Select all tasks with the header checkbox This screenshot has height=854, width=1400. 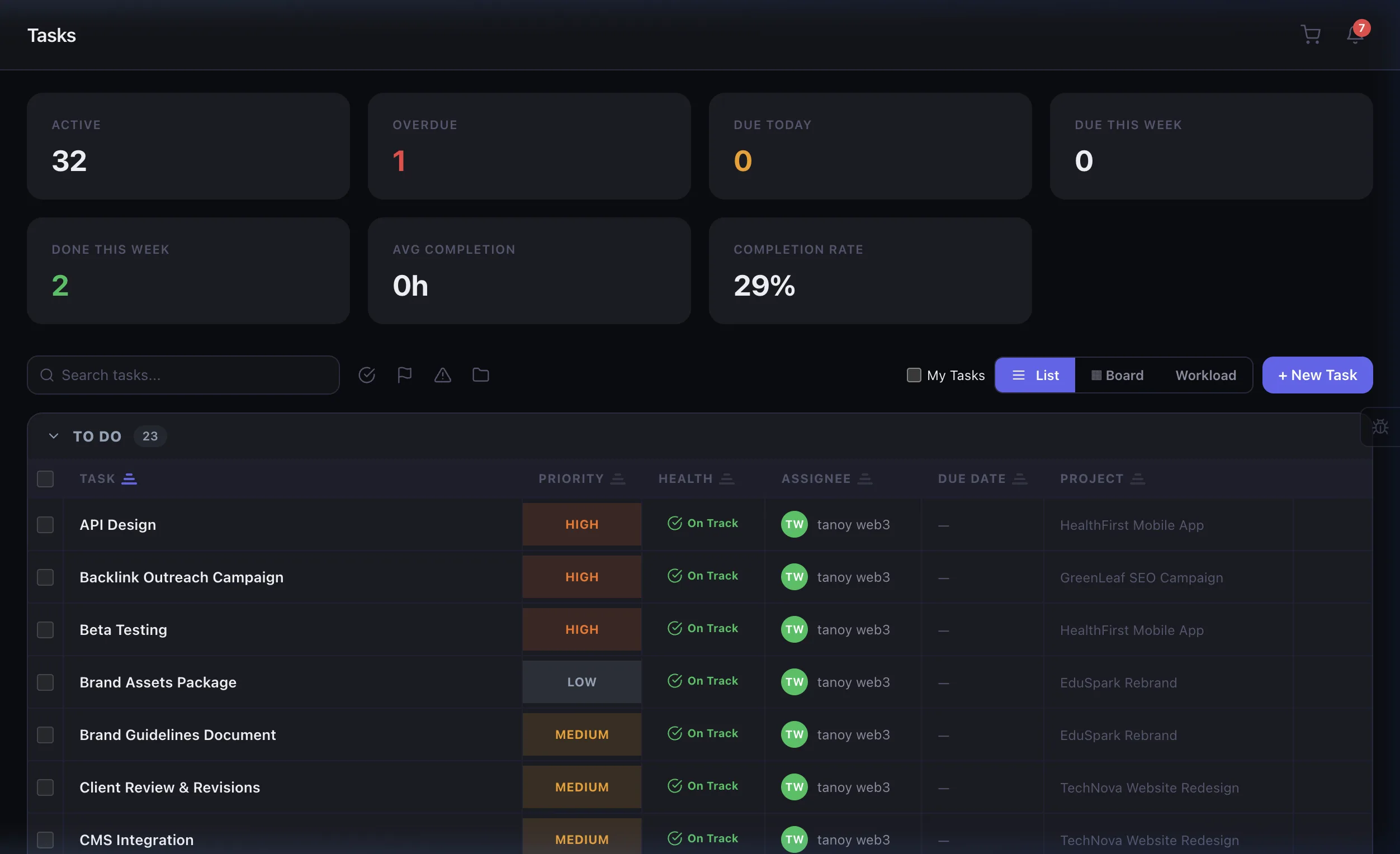pos(45,478)
